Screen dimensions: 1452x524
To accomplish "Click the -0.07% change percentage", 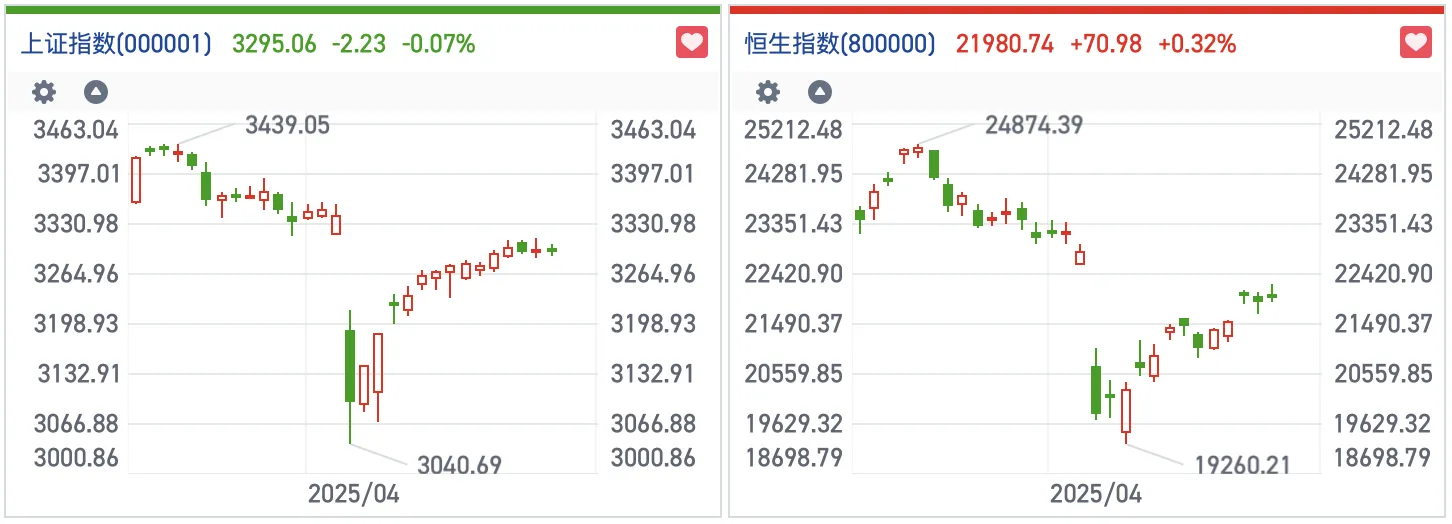I will 438,44.
